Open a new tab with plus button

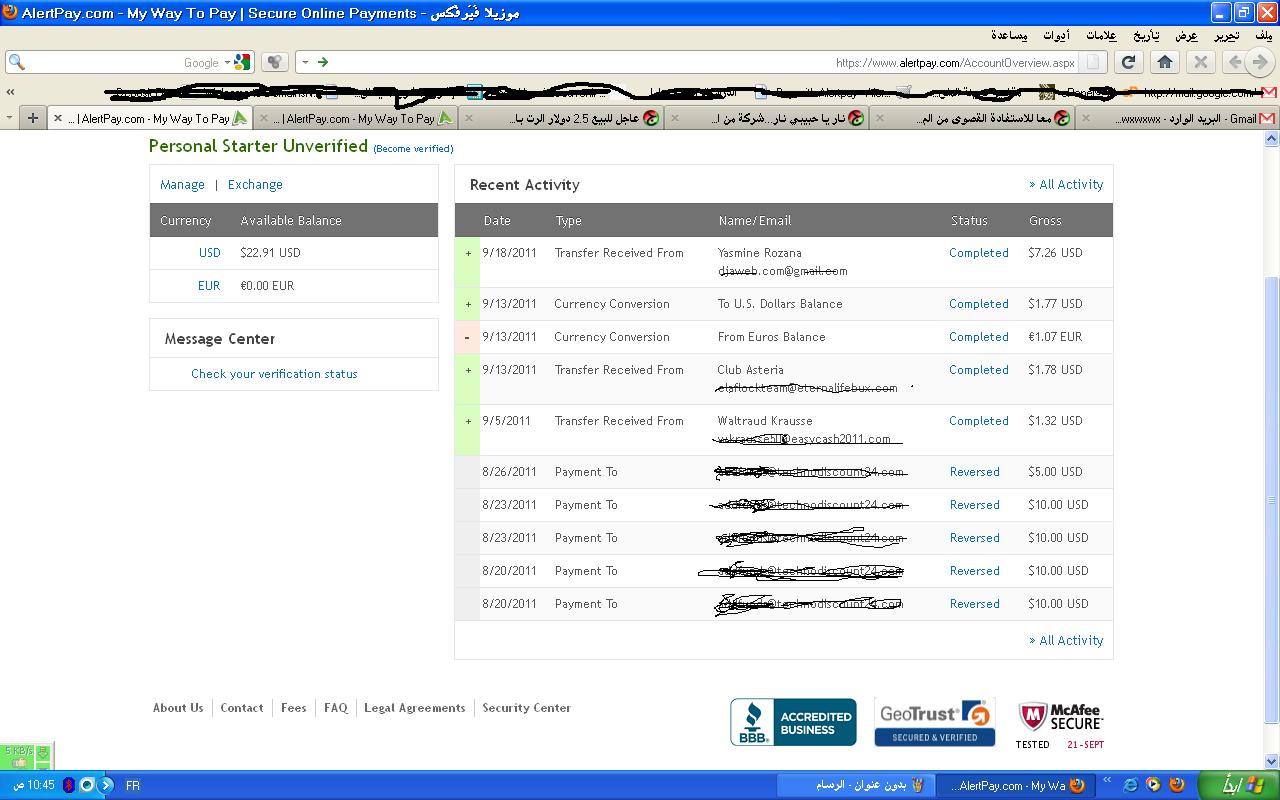click(x=33, y=118)
